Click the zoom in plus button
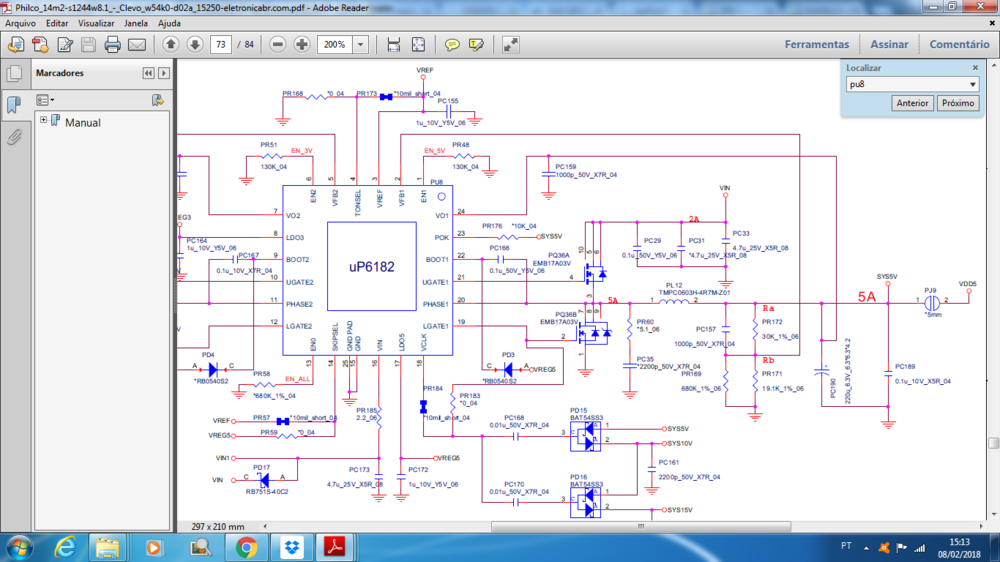The height and width of the screenshot is (562, 1000). (301, 45)
